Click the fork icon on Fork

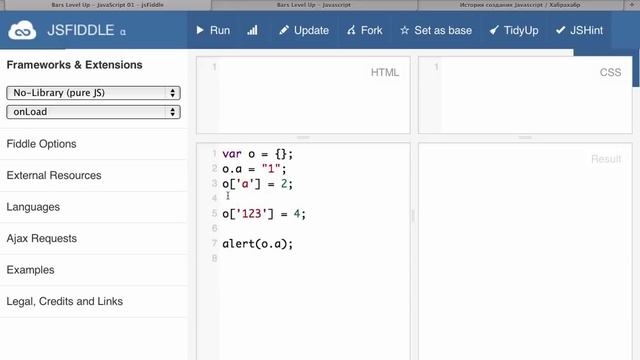tap(351, 30)
